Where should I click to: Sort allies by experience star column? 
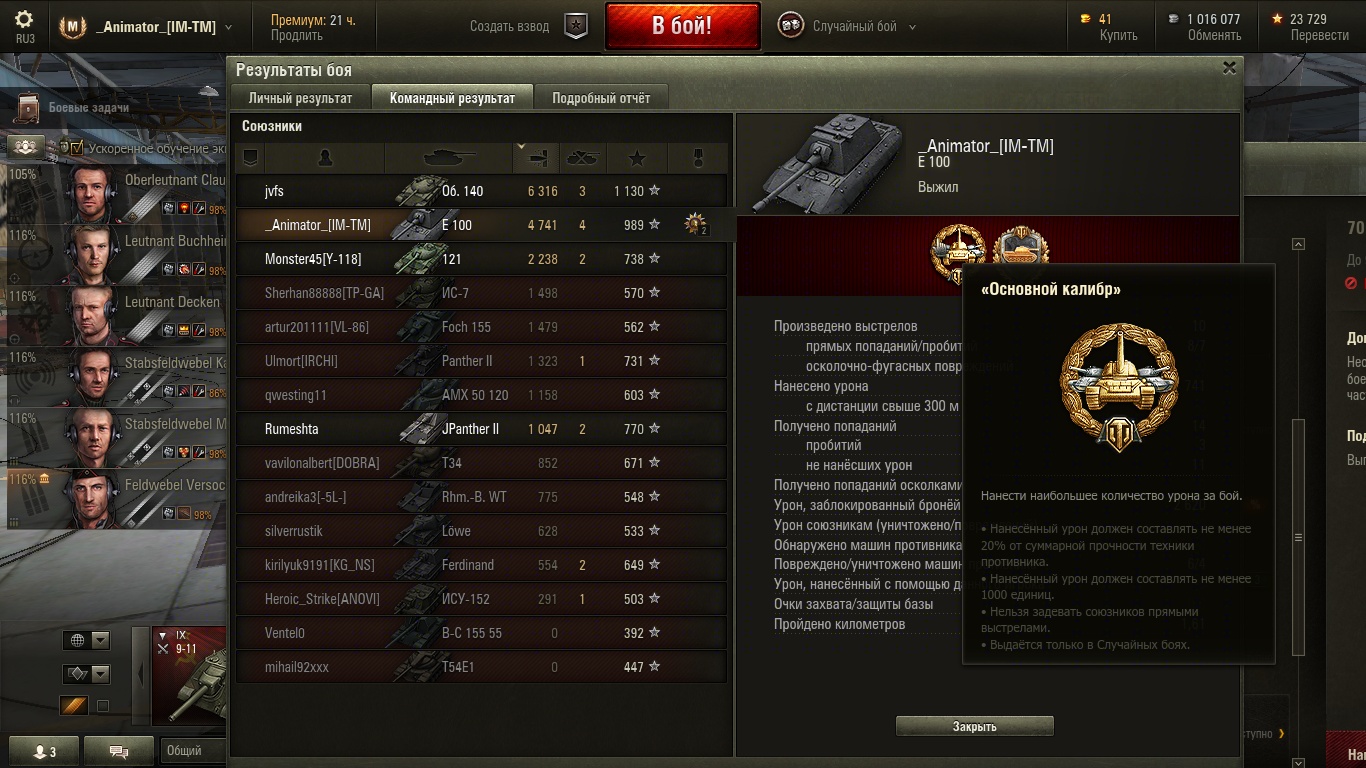637,158
